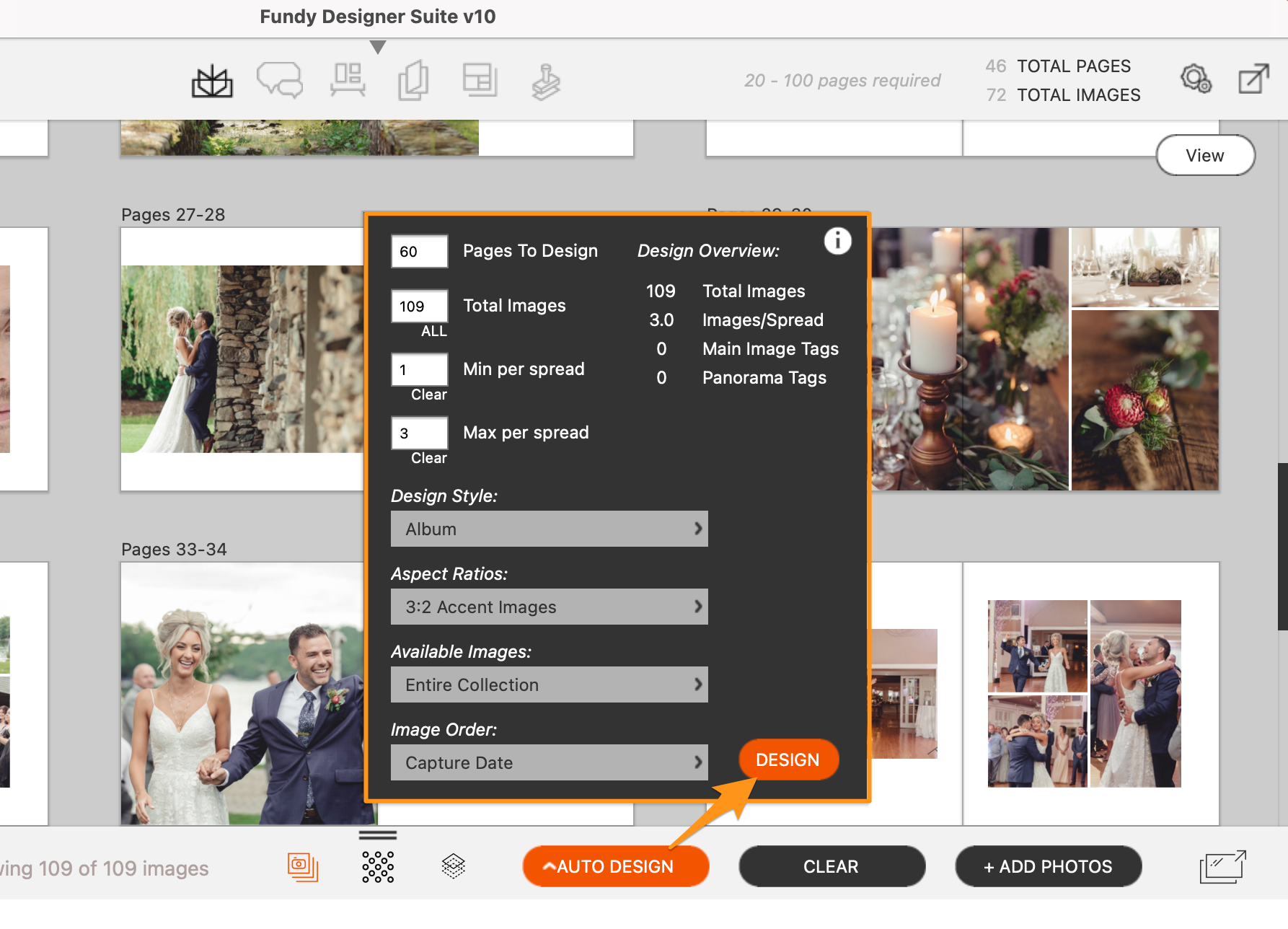Click the Pages To Design input field
This screenshot has height=929, width=1288.
coord(420,251)
